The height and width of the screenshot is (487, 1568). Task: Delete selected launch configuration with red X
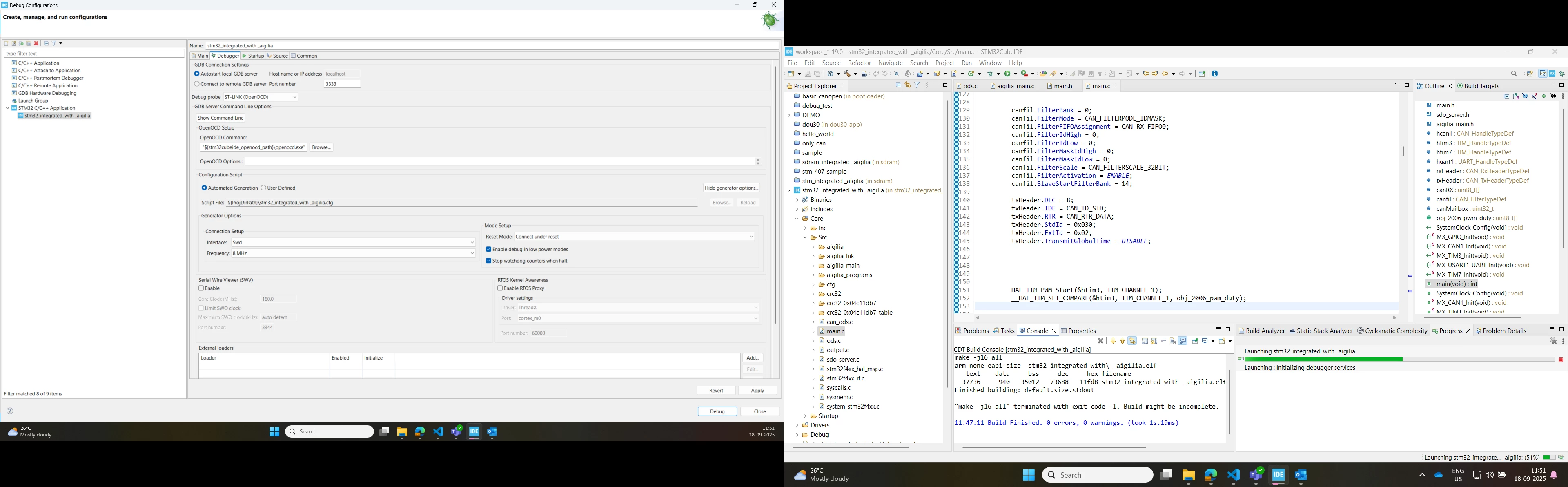point(36,44)
